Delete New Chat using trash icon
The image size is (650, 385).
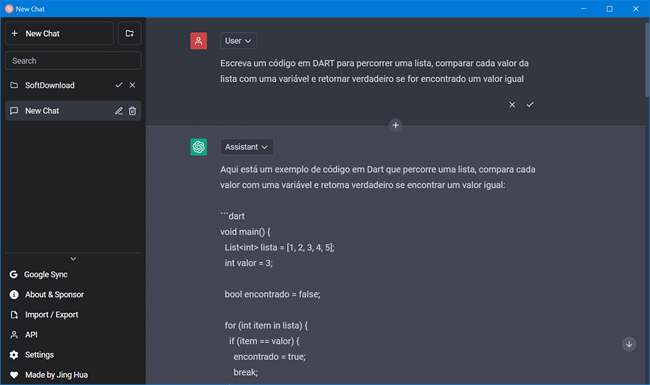[132, 111]
